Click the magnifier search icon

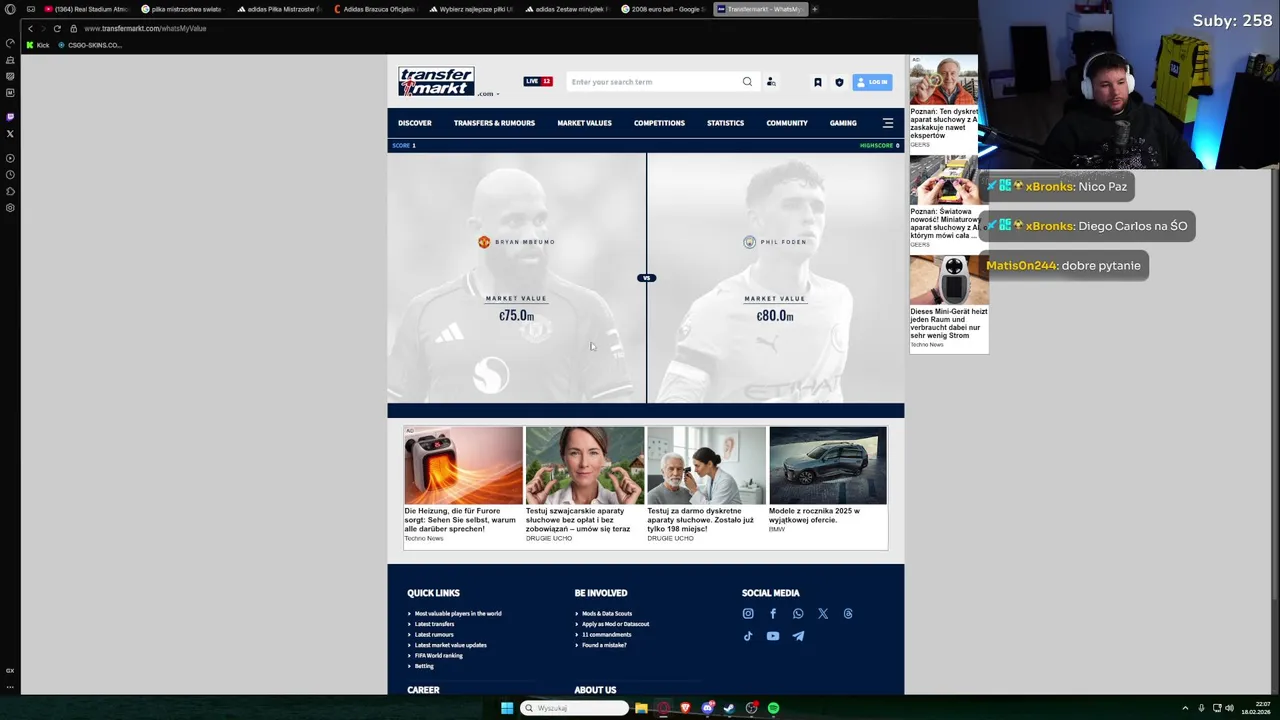(747, 82)
